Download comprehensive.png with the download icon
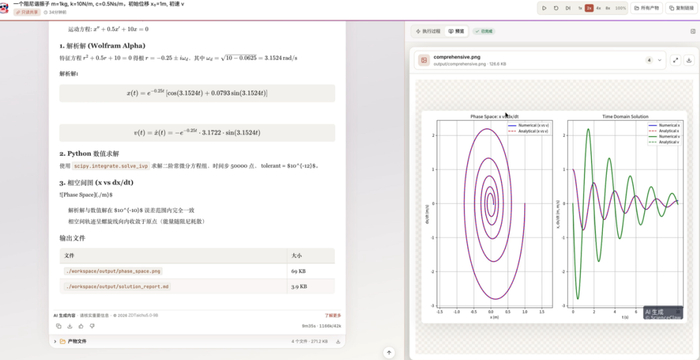This screenshot has width=700, height=360. click(x=689, y=60)
